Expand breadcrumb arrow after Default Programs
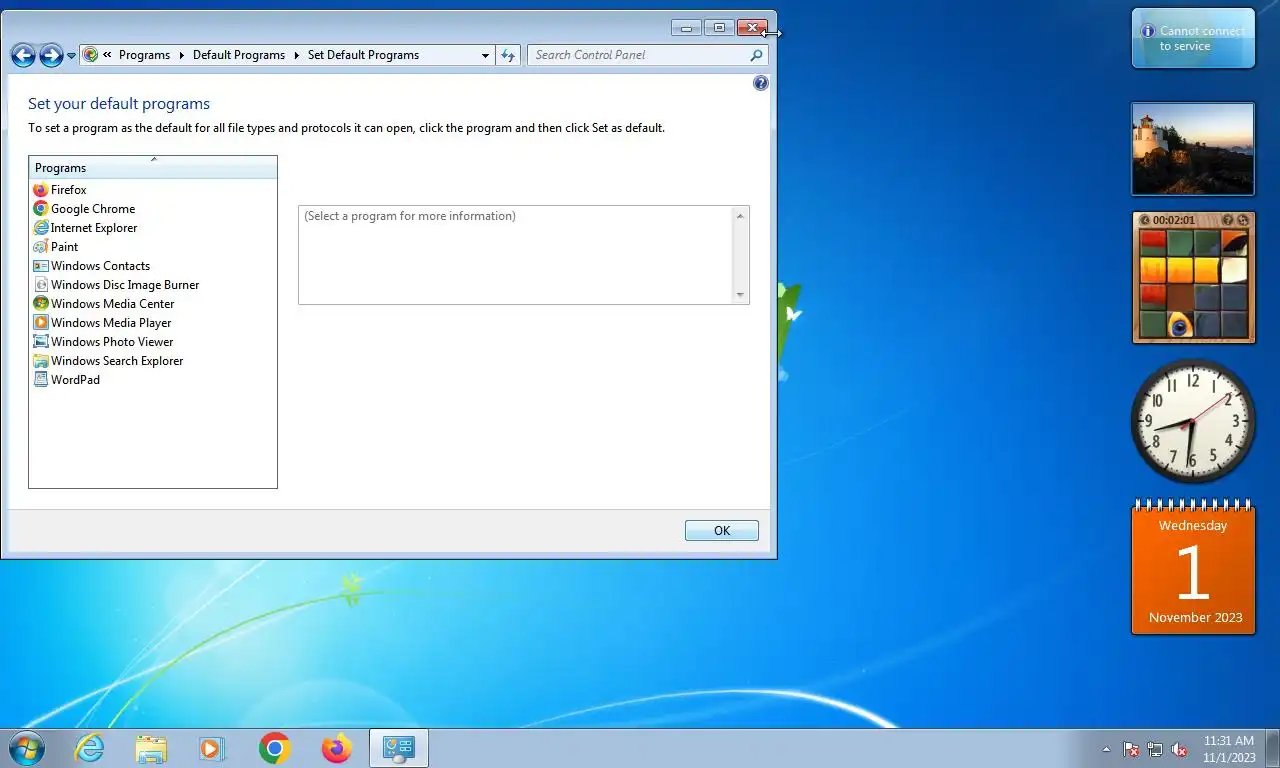 click(297, 55)
